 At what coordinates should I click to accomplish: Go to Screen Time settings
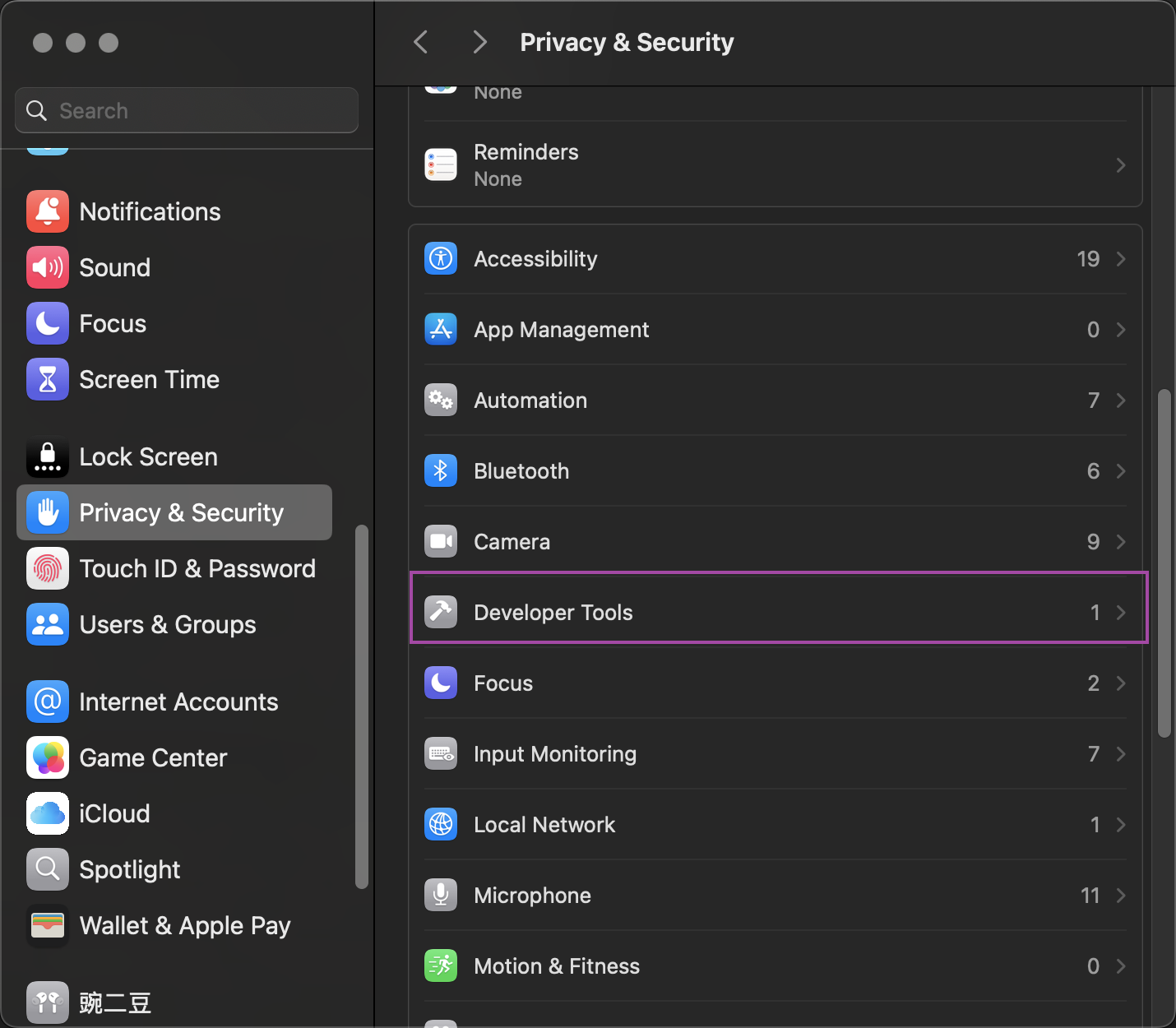pos(174,379)
